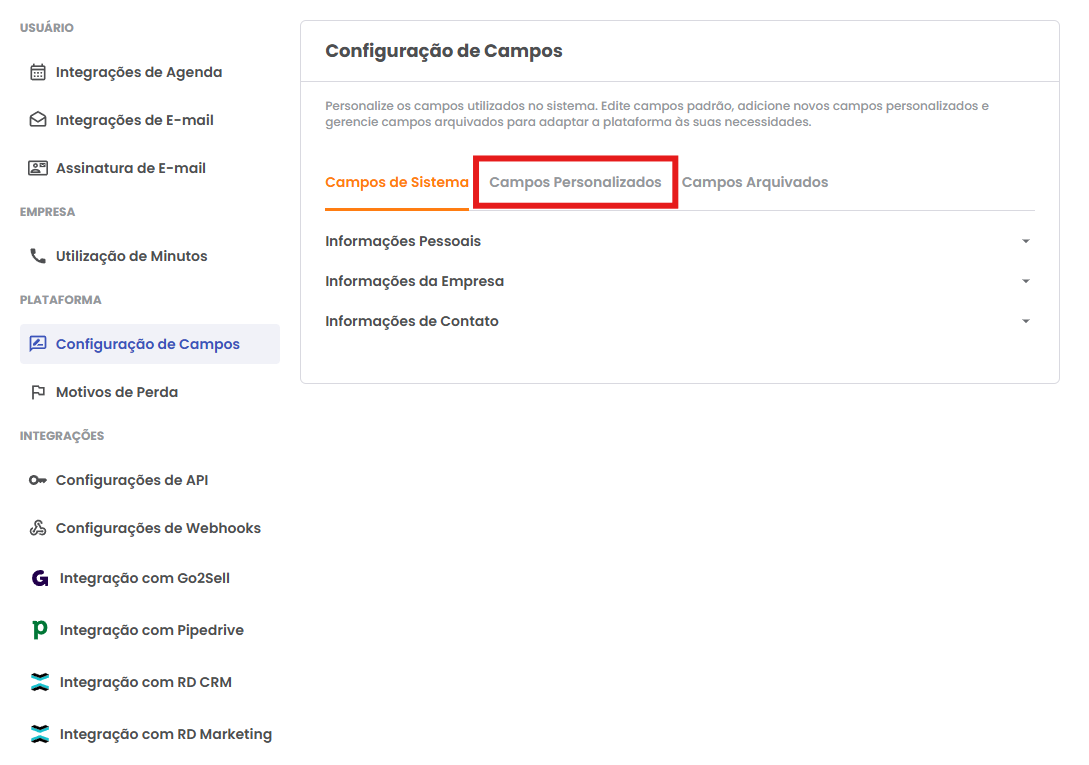This screenshot has width=1089, height=765.
Task: Expand Informações Pessoais with its arrow
Action: pos(1025,241)
